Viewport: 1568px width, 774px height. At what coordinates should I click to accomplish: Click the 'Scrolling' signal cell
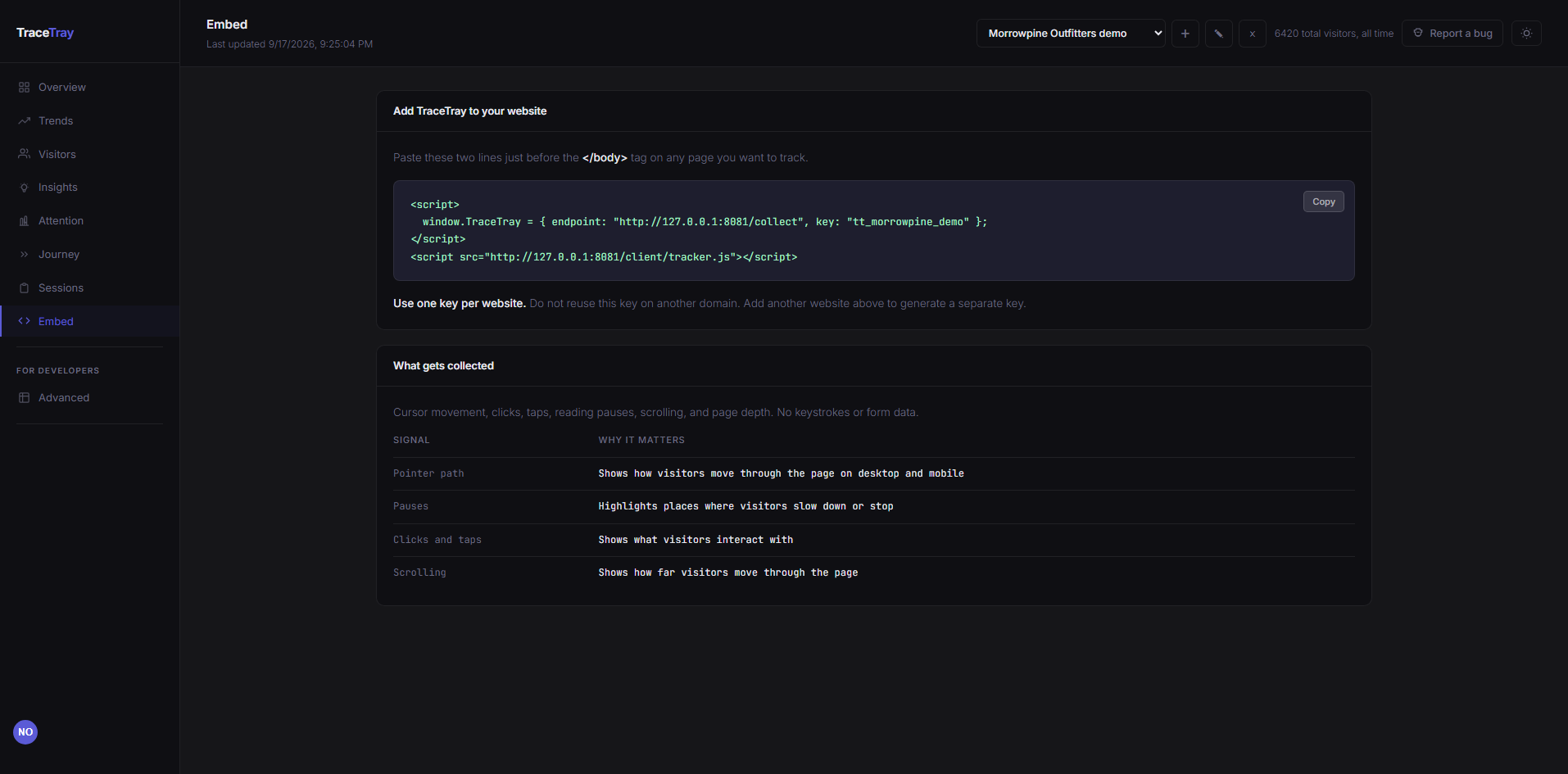pyautogui.click(x=419, y=573)
